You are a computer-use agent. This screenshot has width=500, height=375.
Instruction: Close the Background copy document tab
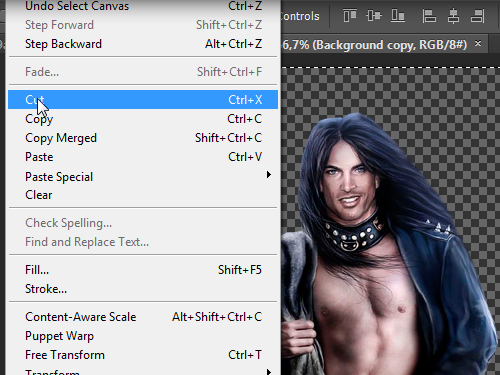(x=478, y=43)
